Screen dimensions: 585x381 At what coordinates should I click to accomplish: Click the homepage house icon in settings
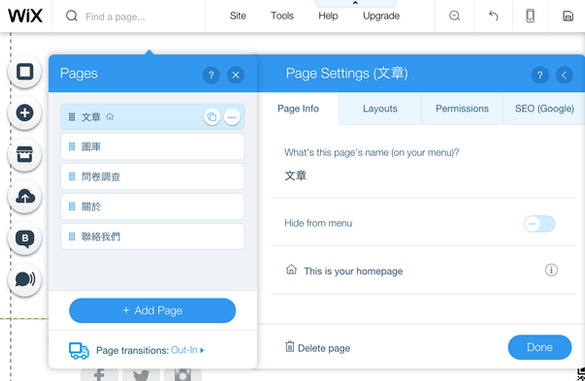291,269
